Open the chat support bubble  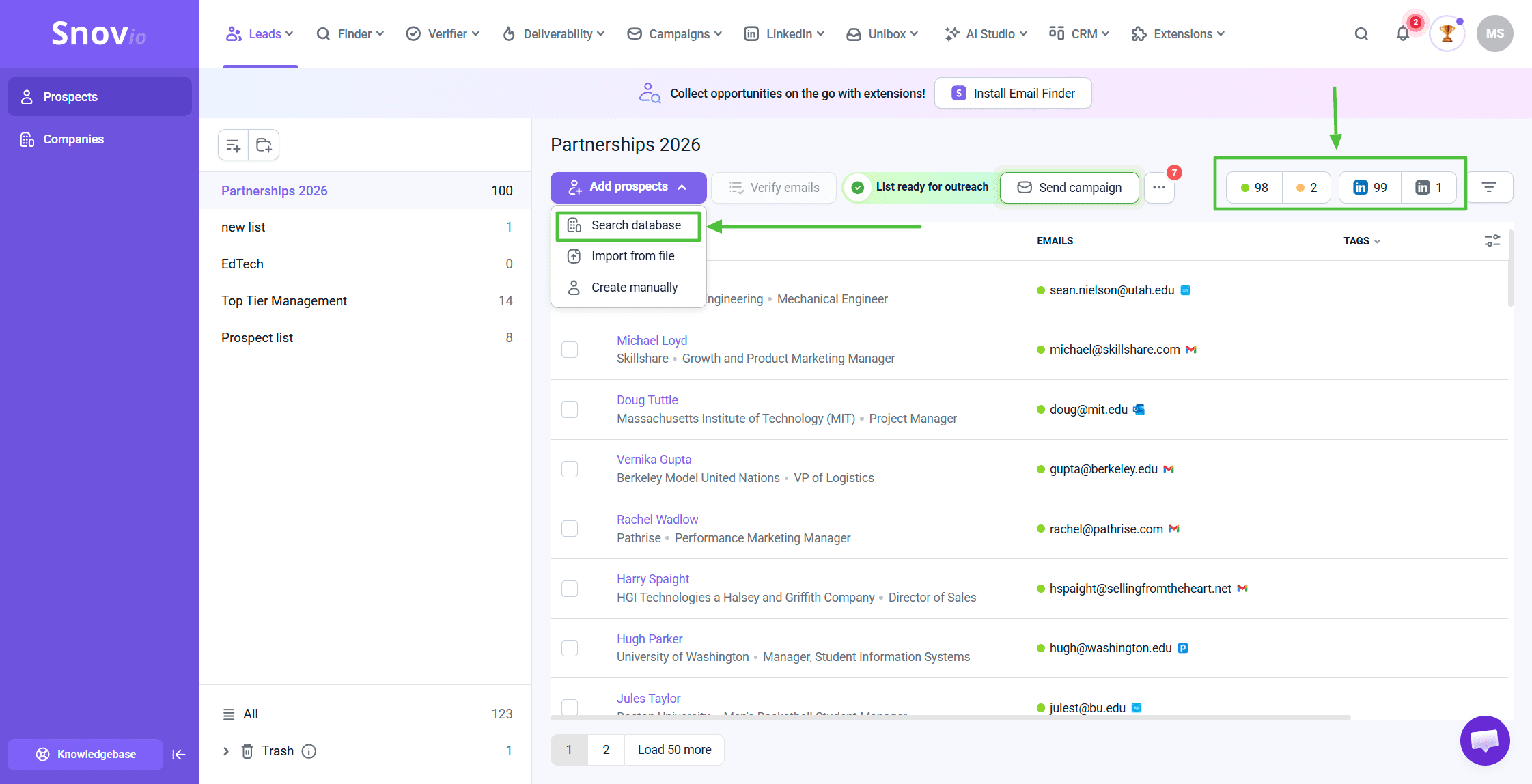1484,740
